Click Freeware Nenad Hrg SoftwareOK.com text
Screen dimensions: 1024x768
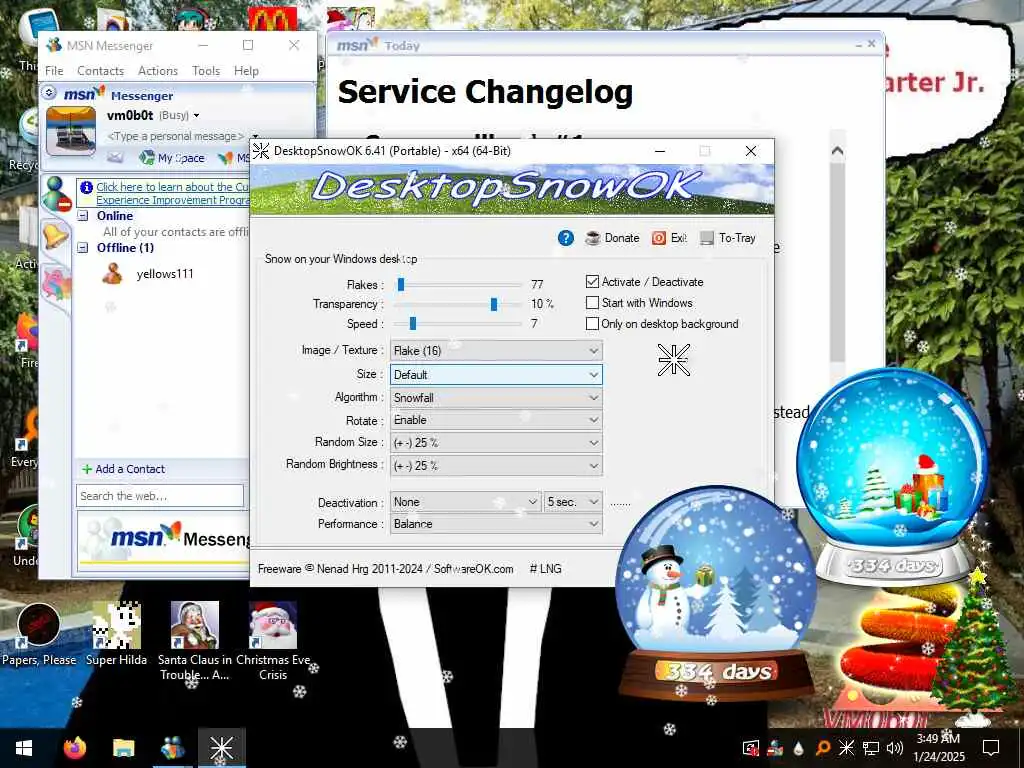(x=385, y=569)
